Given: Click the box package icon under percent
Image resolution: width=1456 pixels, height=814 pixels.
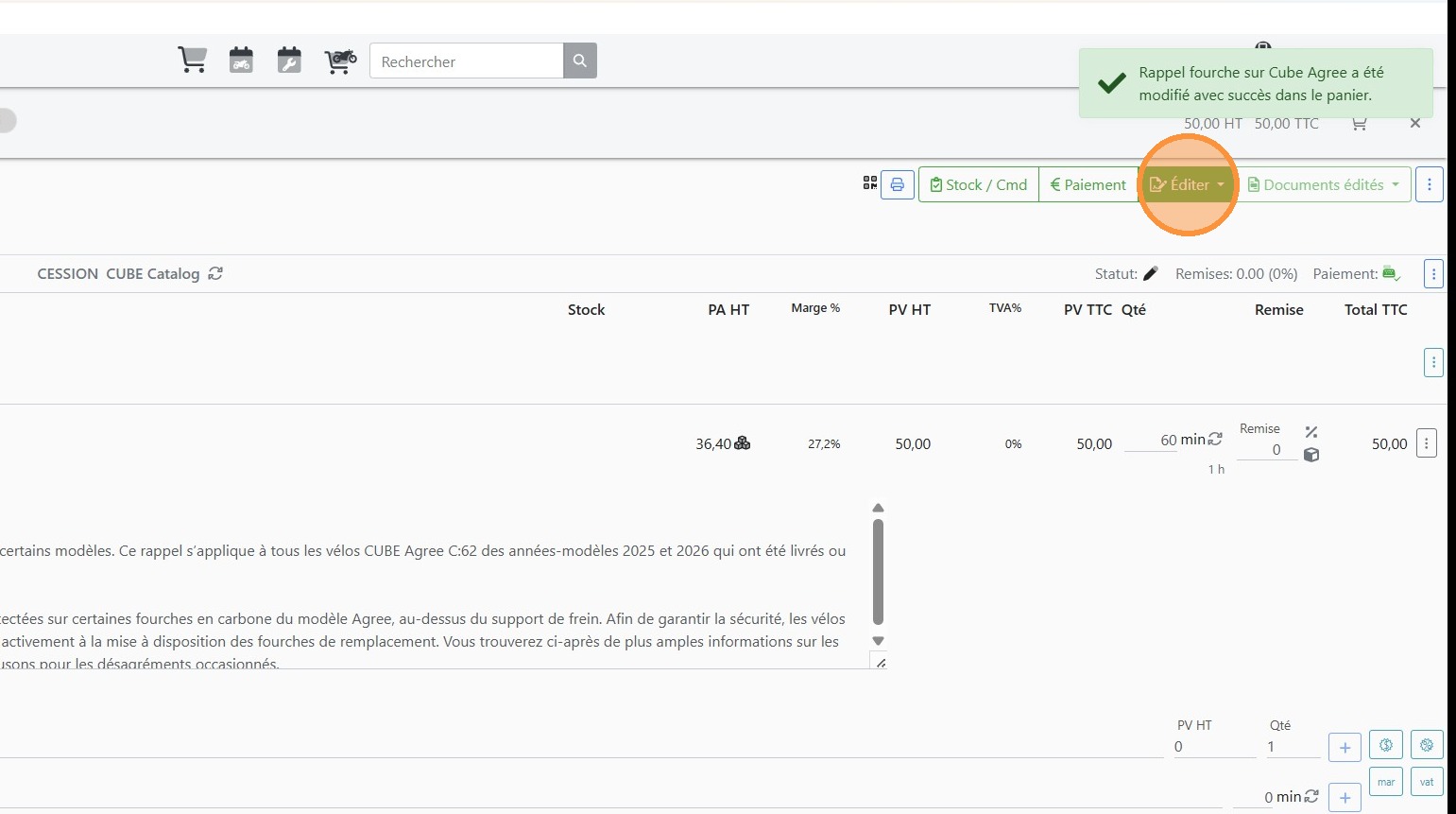Looking at the screenshot, I should pyautogui.click(x=1311, y=455).
